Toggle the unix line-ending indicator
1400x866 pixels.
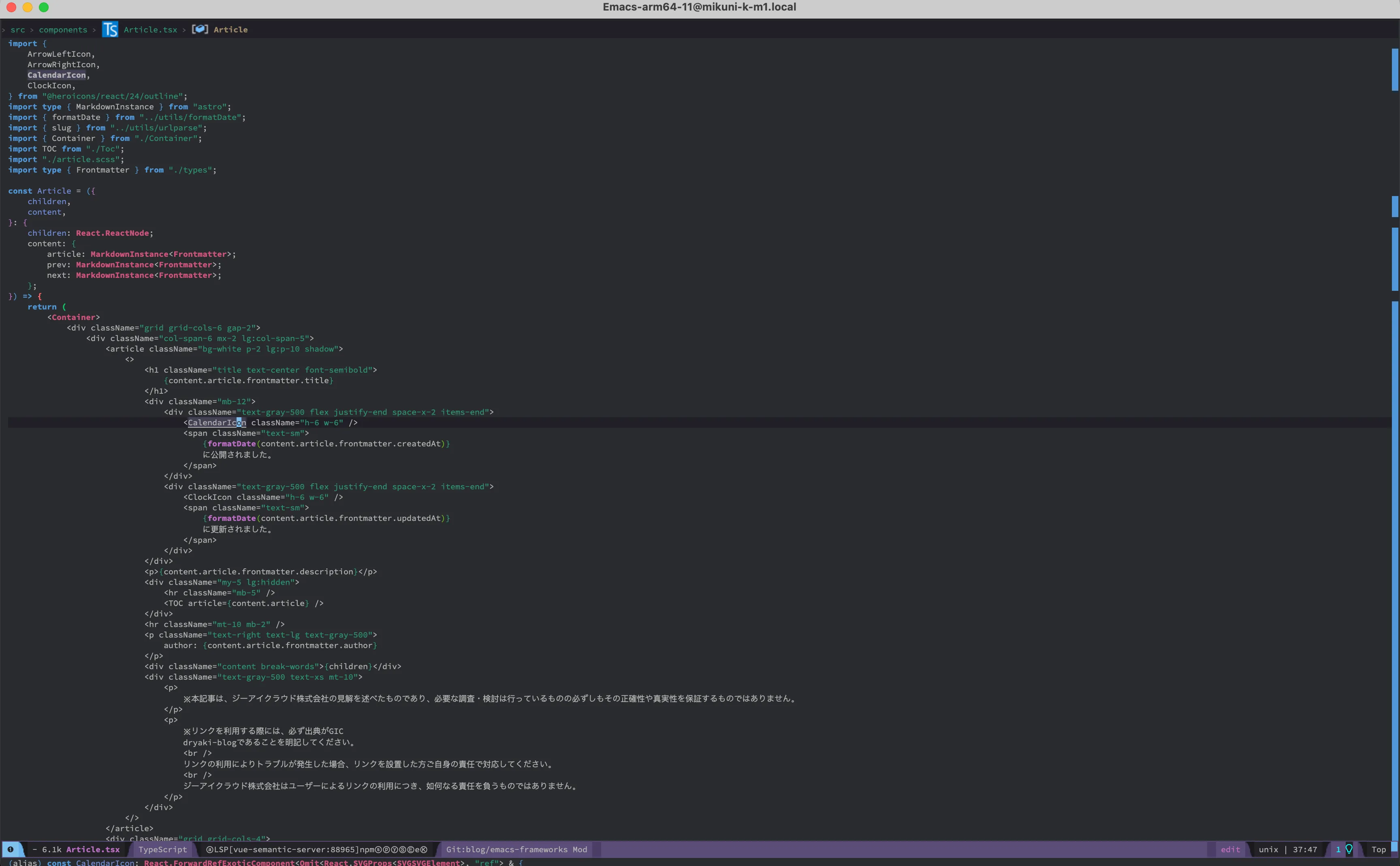1269,850
